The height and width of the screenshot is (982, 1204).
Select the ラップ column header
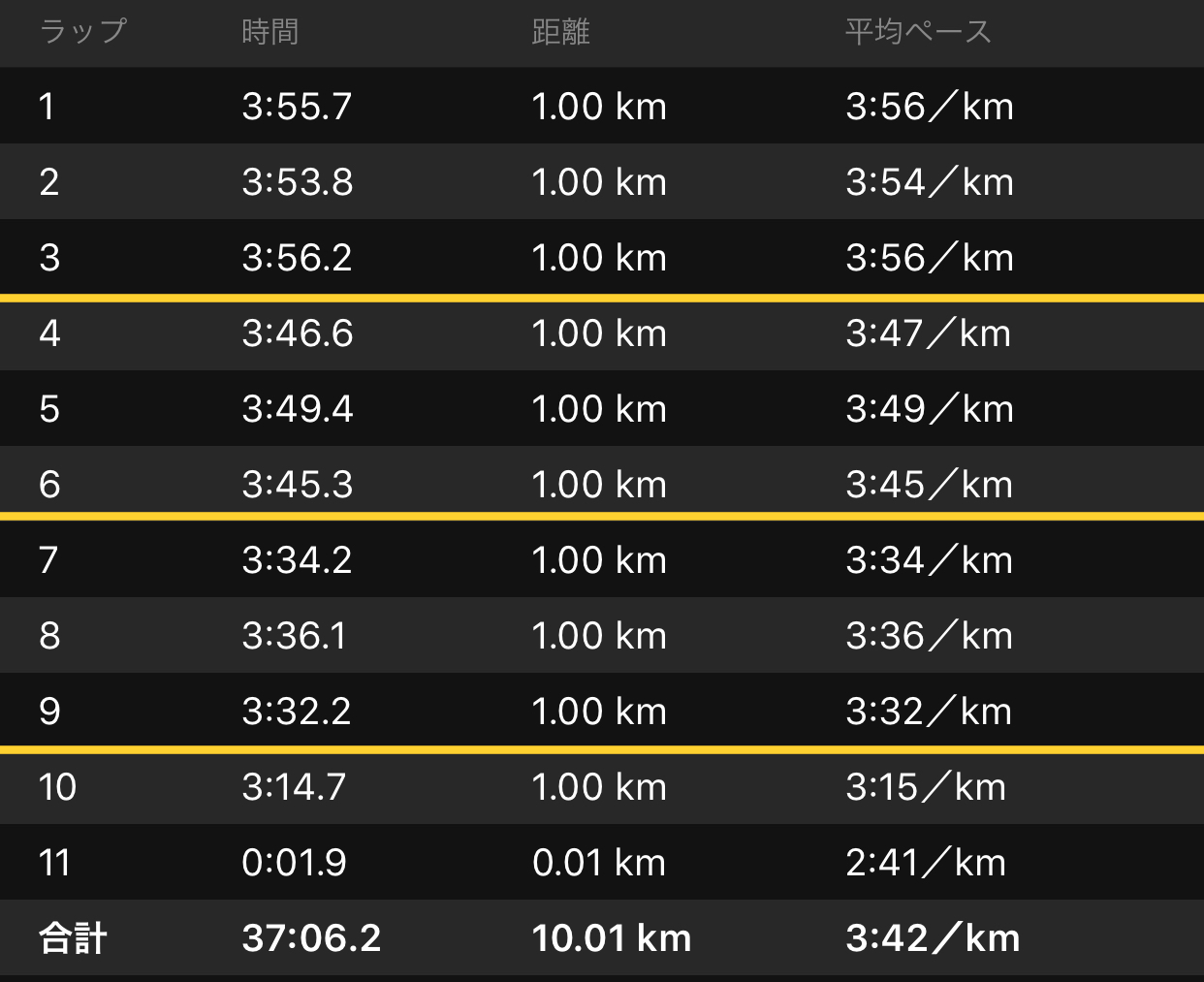point(83,32)
